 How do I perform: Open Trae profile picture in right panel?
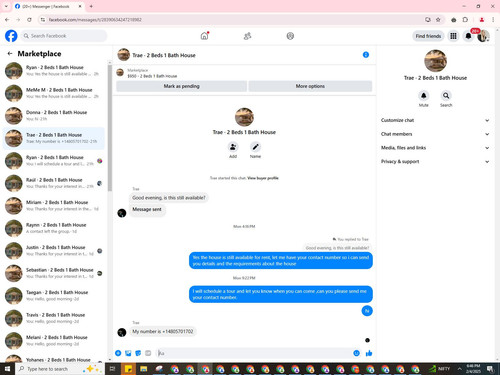[435, 61]
